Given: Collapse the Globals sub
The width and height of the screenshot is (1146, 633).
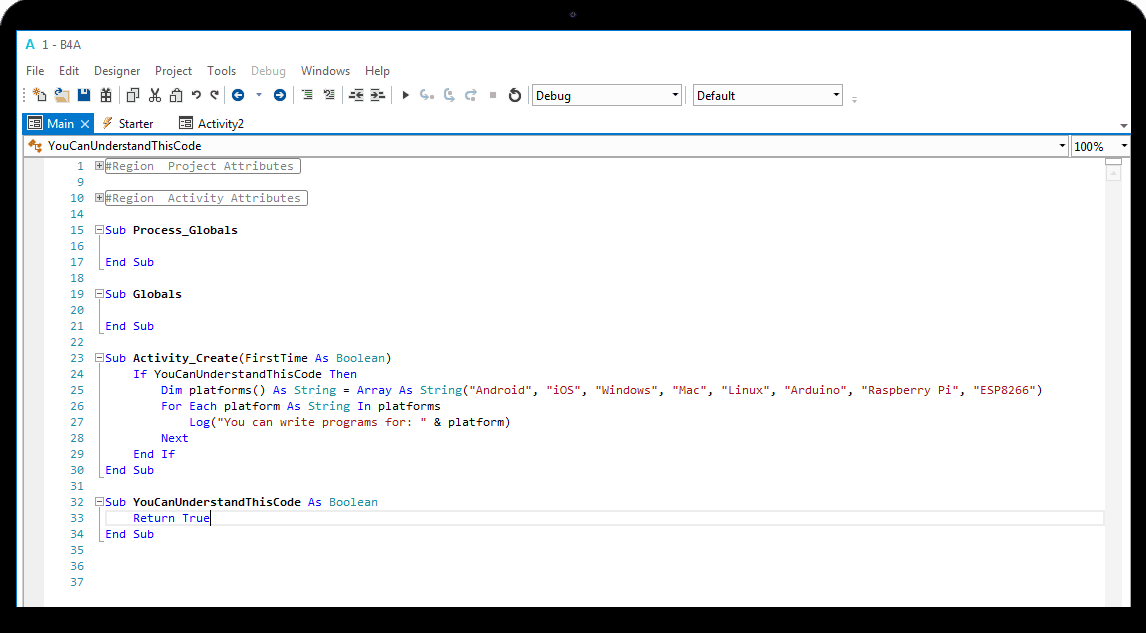Looking at the screenshot, I should click(99, 294).
